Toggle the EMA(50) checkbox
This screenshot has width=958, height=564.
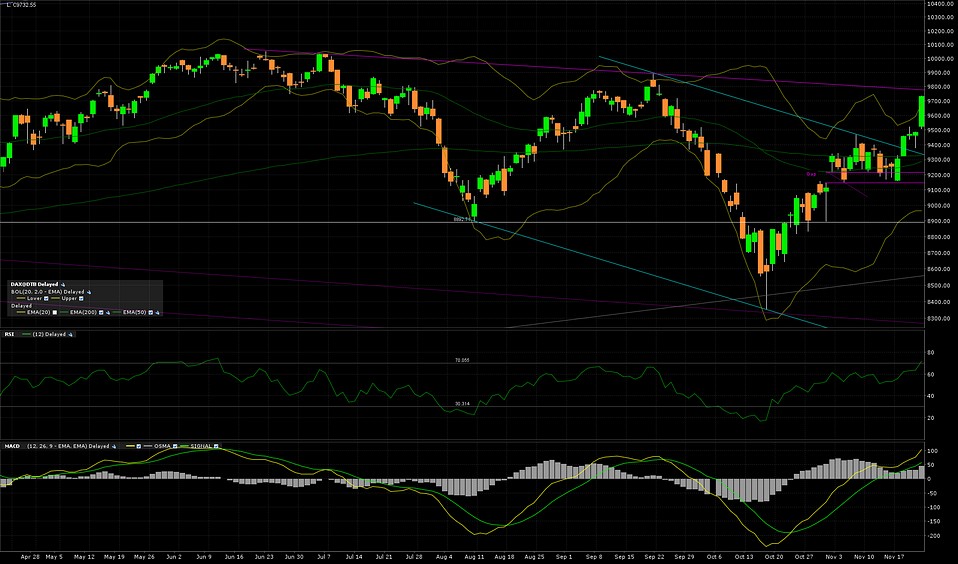pos(150,313)
